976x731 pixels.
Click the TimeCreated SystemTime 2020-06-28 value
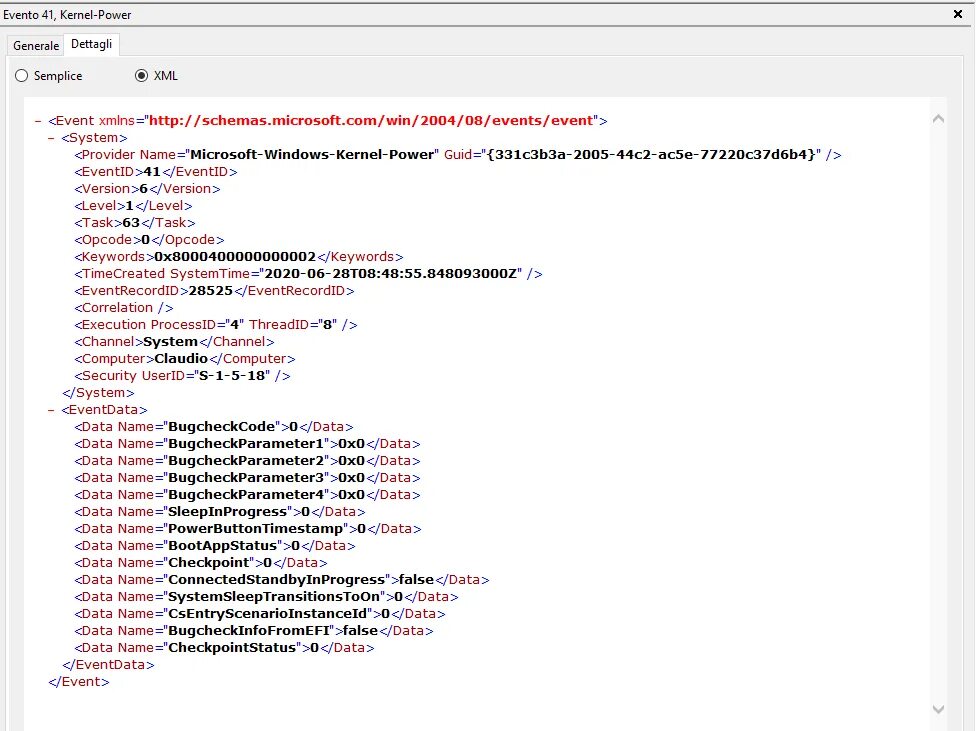pos(390,274)
